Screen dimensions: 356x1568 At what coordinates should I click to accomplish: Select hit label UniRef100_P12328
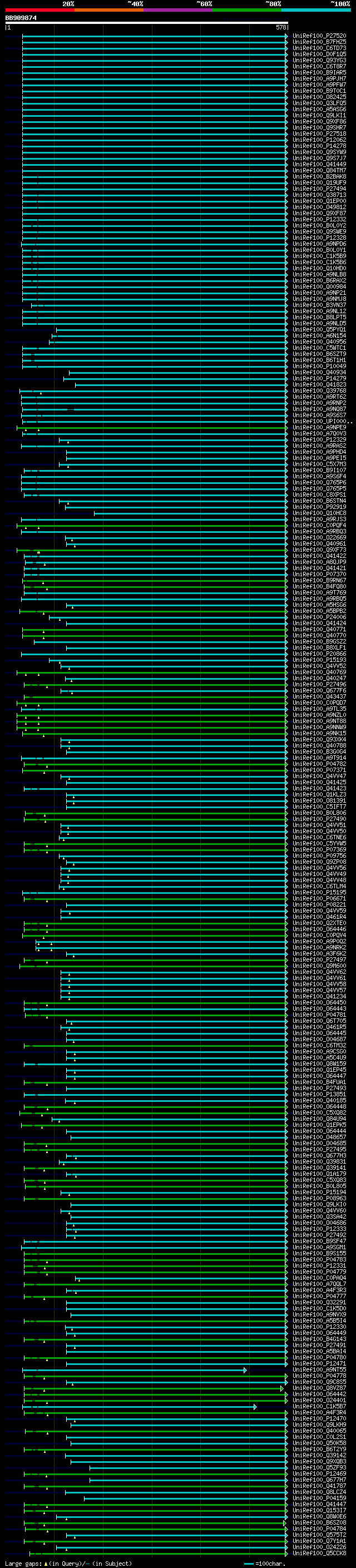tap(319, 238)
